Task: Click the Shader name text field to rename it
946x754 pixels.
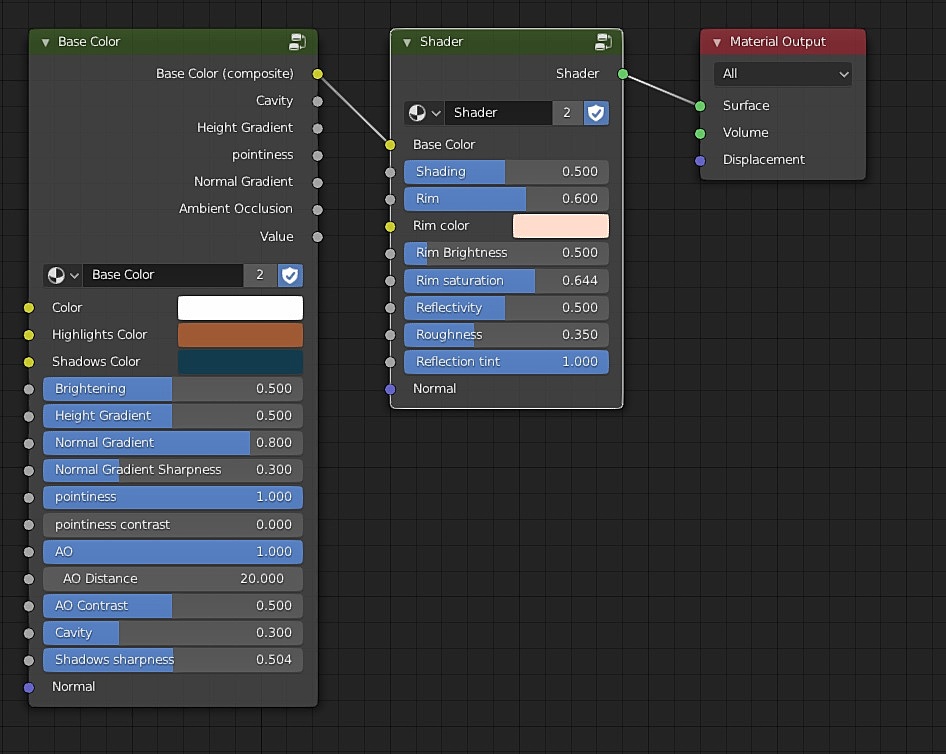Action: pos(498,112)
